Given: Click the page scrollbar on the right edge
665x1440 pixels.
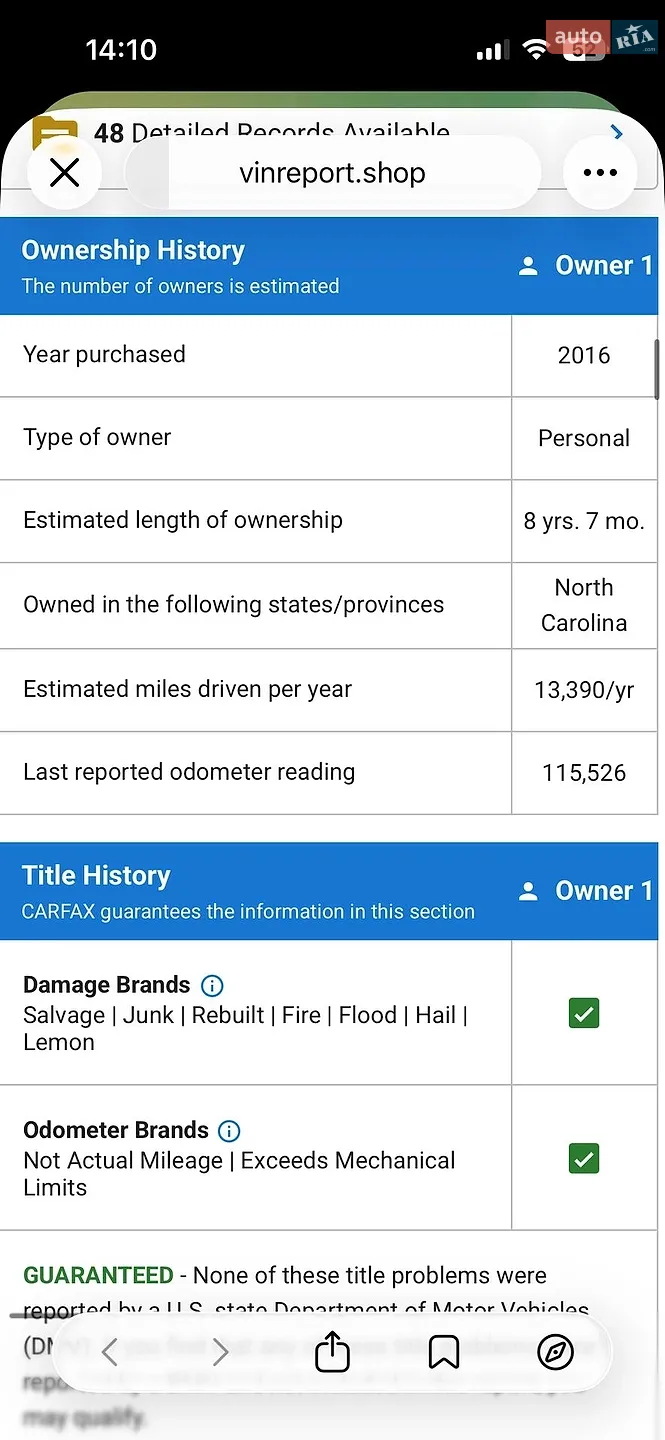Looking at the screenshot, I should click(657, 369).
